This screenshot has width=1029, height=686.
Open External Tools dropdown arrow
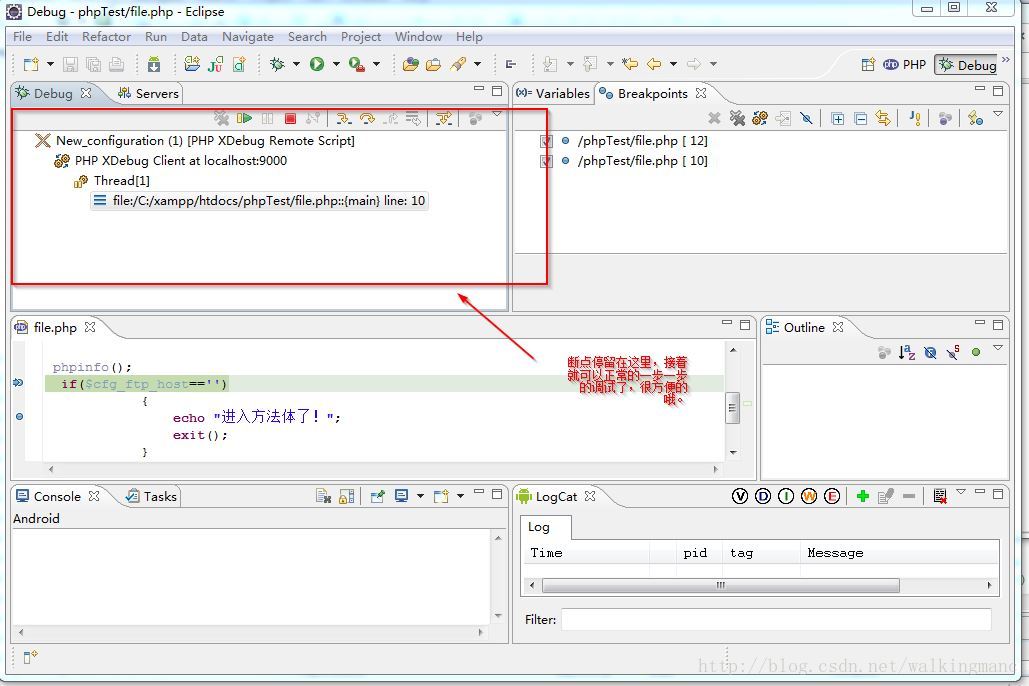(x=376, y=64)
